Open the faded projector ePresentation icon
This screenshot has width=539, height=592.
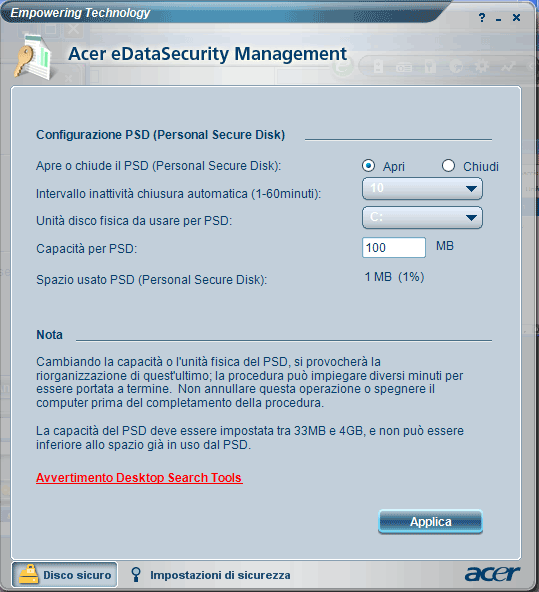pos(403,68)
